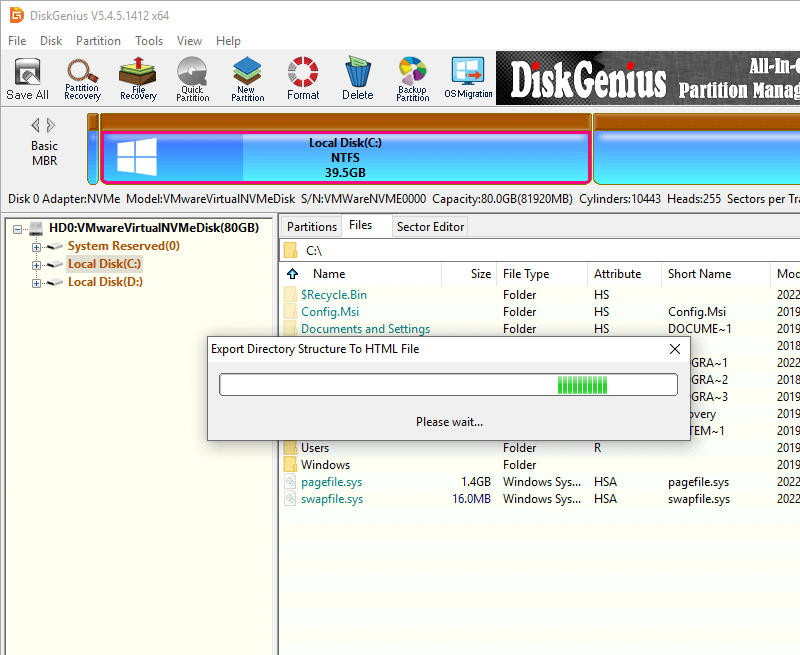The width and height of the screenshot is (800, 655).
Task: Sort files by the Size column
Action: click(481, 274)
